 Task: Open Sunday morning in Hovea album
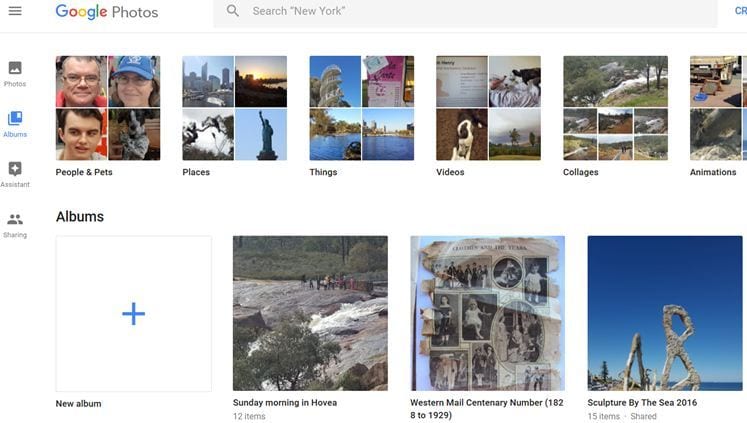[310, 313]
